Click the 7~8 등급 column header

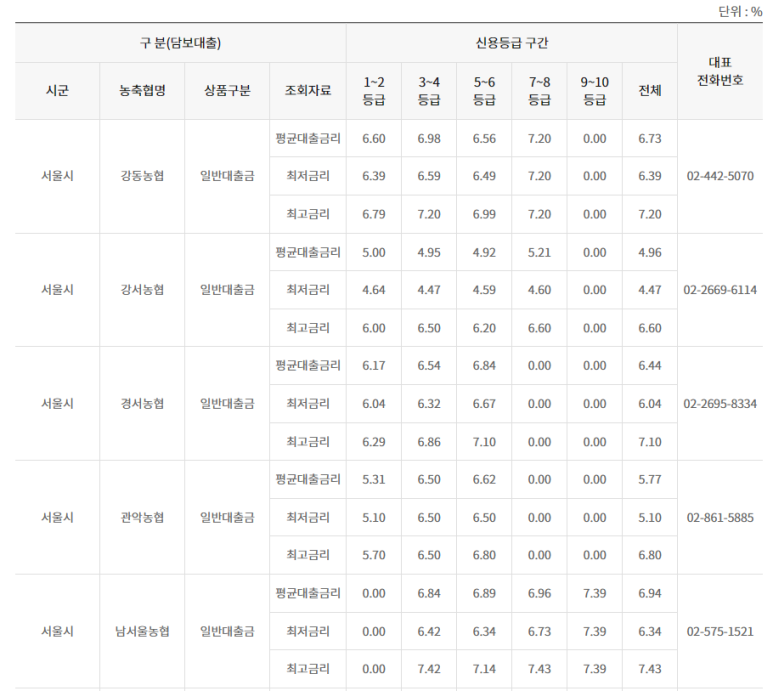coord(539,91)
